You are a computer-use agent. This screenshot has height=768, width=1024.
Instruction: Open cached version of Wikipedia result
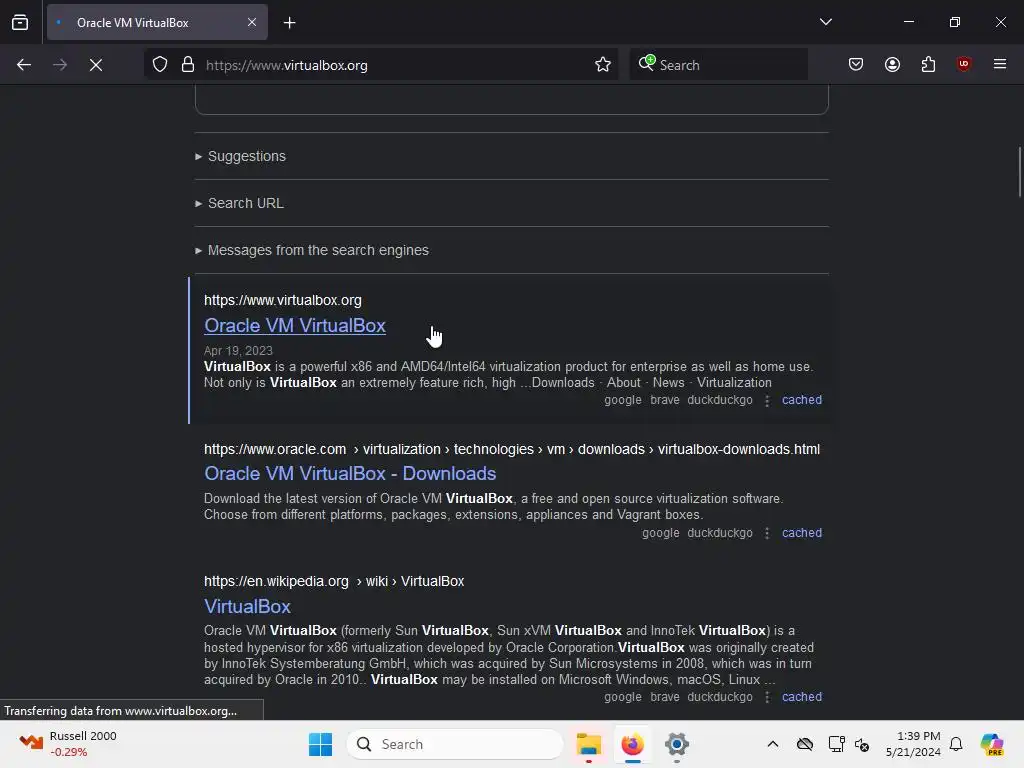tap(802, 697)
